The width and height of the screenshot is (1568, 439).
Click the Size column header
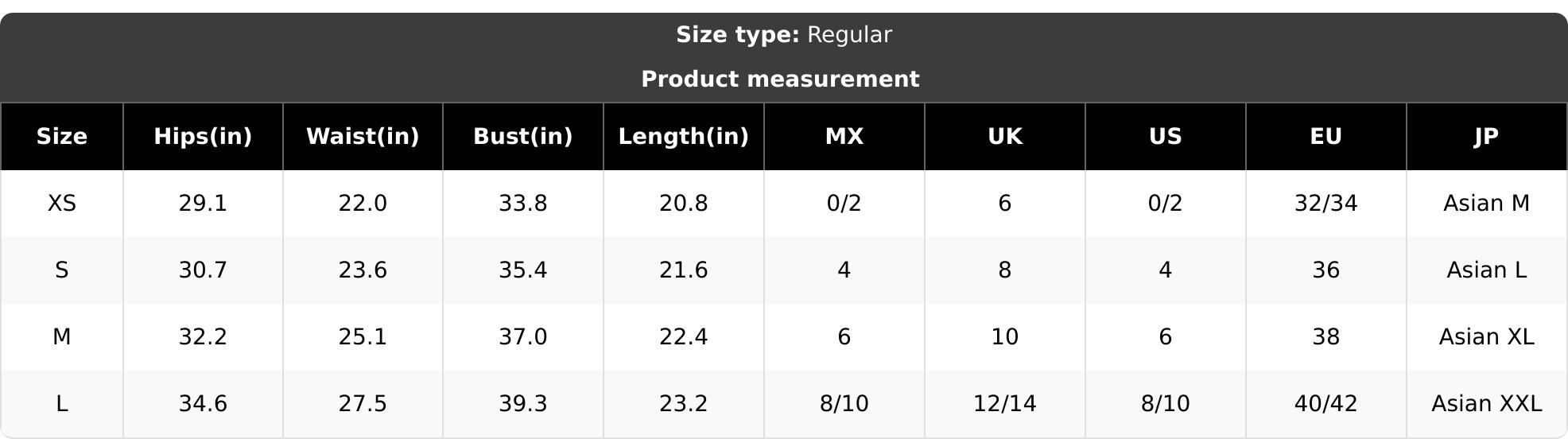click(x=62, y=137)
